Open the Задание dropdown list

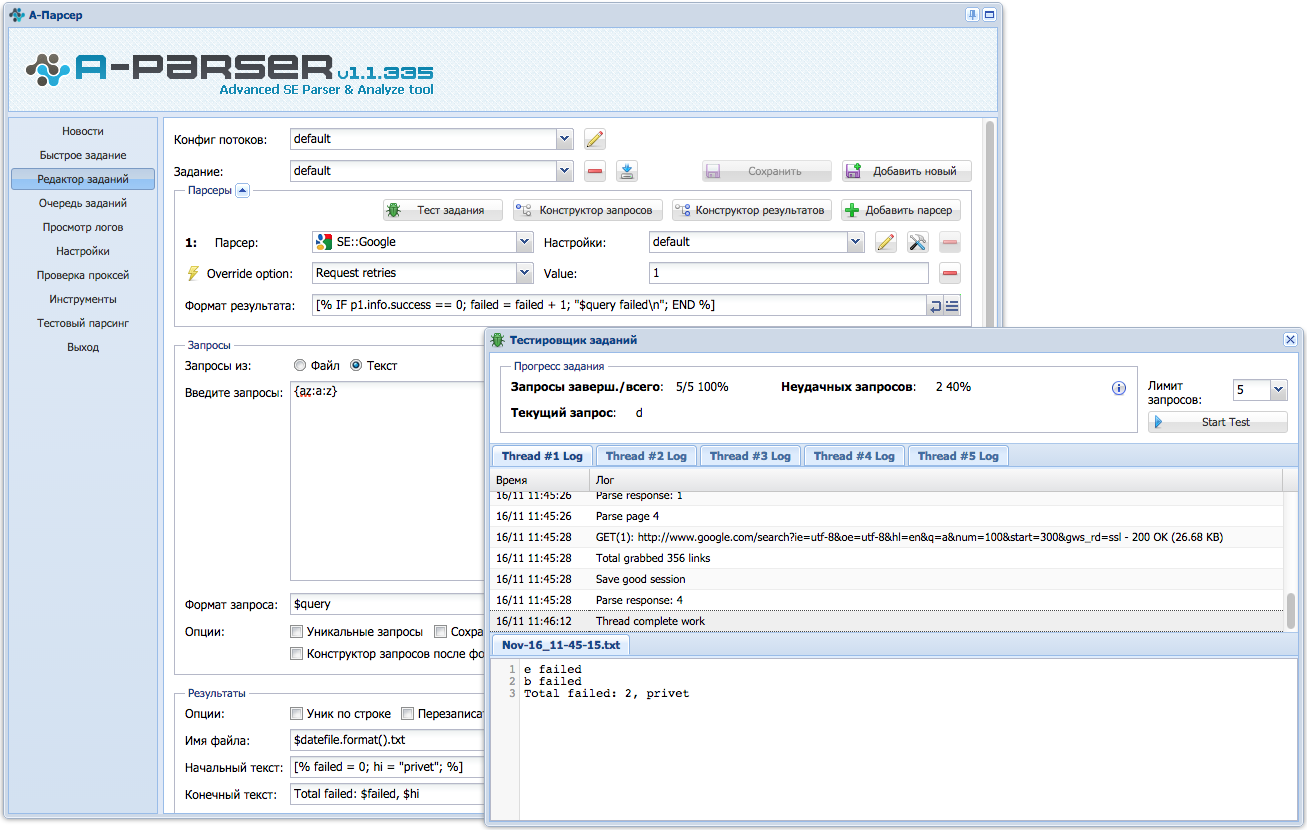(x=565, y=171)
